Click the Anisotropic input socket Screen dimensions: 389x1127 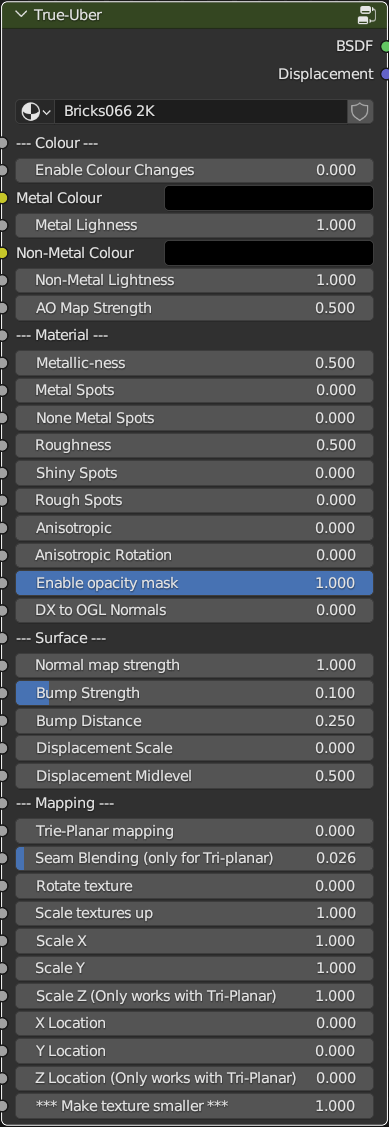coord(3,528)
